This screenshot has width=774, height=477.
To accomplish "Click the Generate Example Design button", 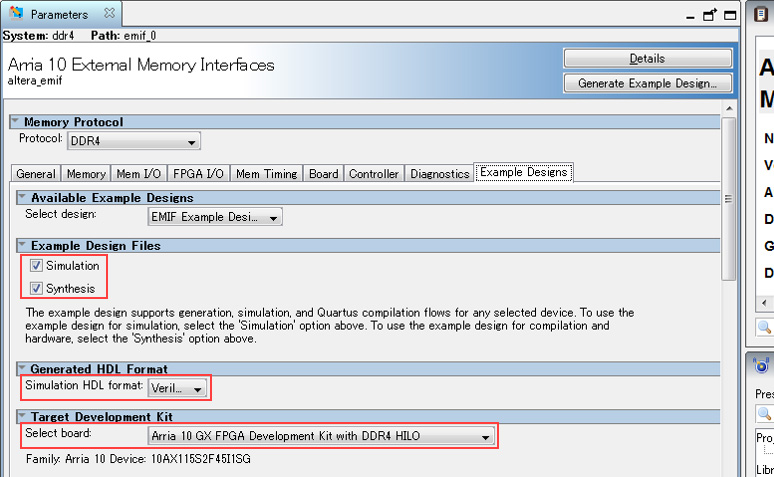I will coord(646,83).
